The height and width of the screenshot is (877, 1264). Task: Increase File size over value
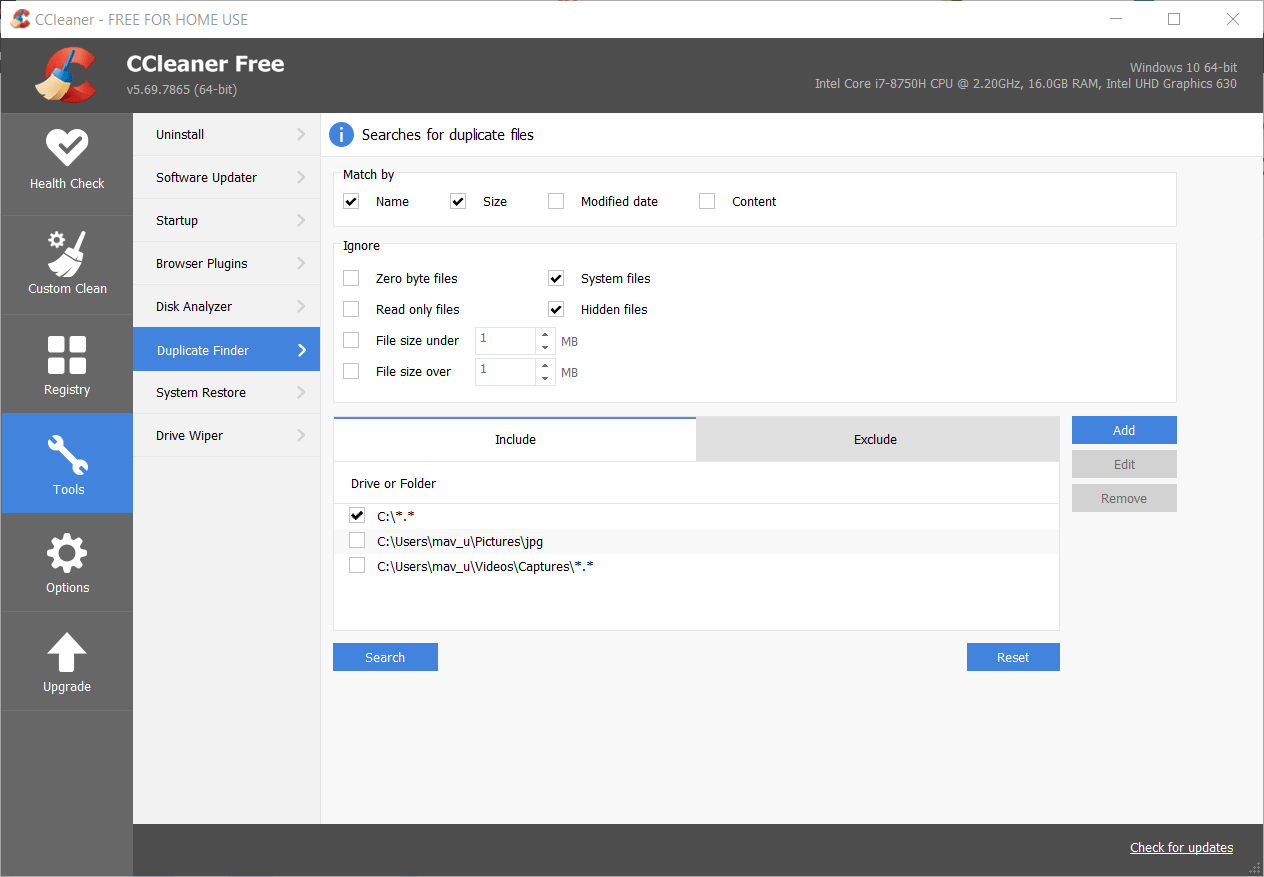point(545,365)
